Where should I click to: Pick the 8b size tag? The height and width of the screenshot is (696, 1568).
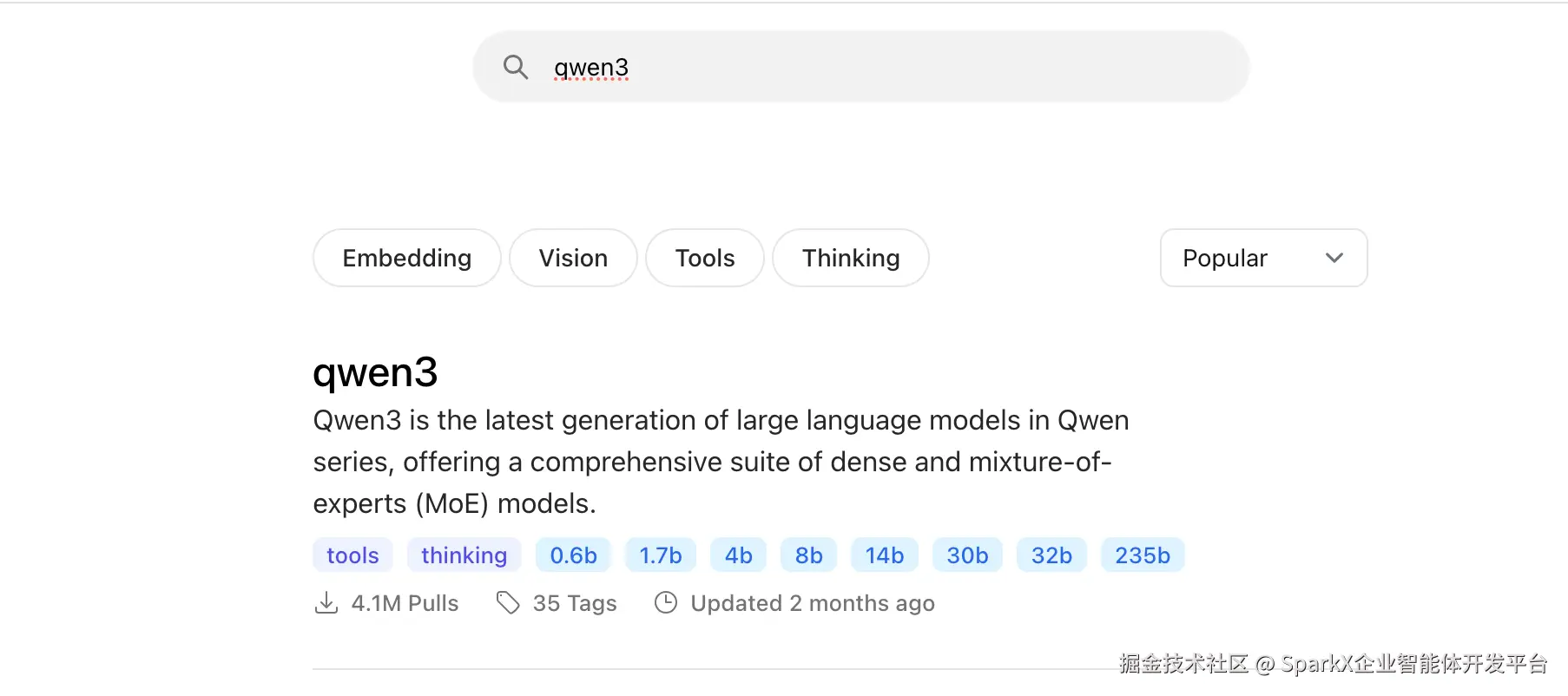tap(808, 555)
